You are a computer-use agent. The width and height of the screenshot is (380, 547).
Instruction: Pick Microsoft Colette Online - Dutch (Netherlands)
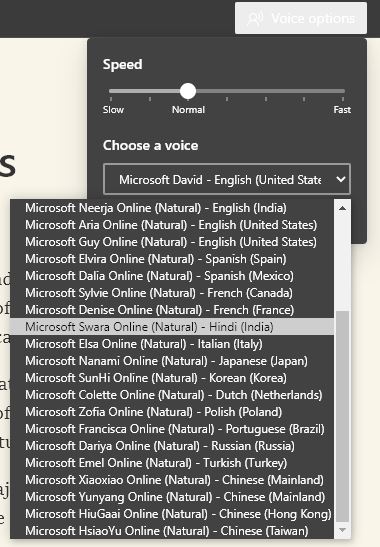(172, 395)
